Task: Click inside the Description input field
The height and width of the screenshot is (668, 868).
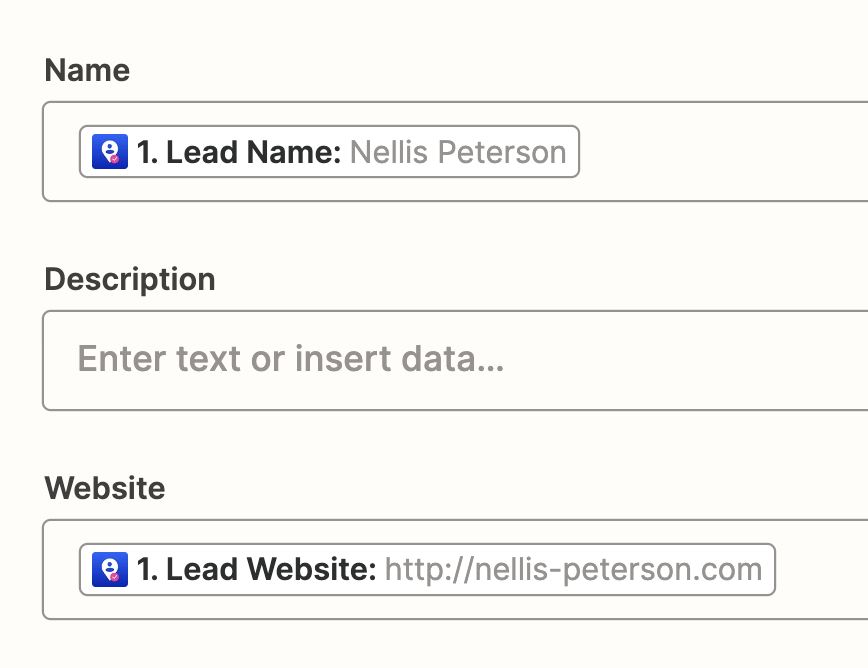Action: coord(455,360)
